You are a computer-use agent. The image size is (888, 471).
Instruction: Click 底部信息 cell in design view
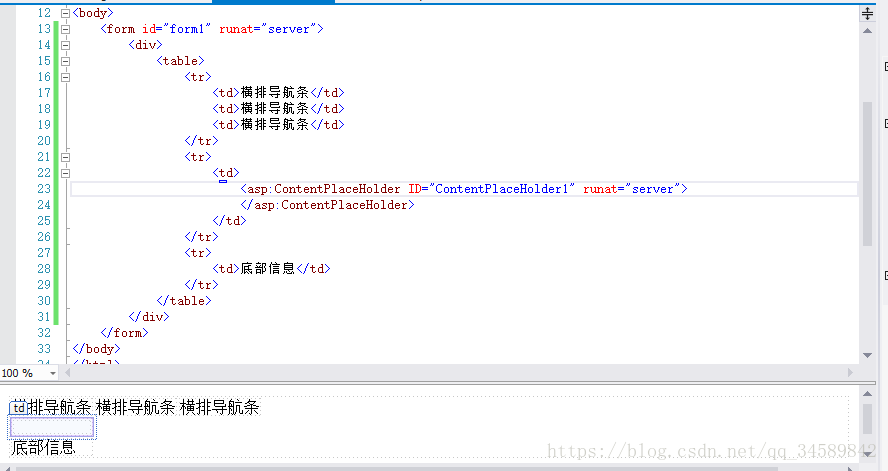[x=44, y=448]
